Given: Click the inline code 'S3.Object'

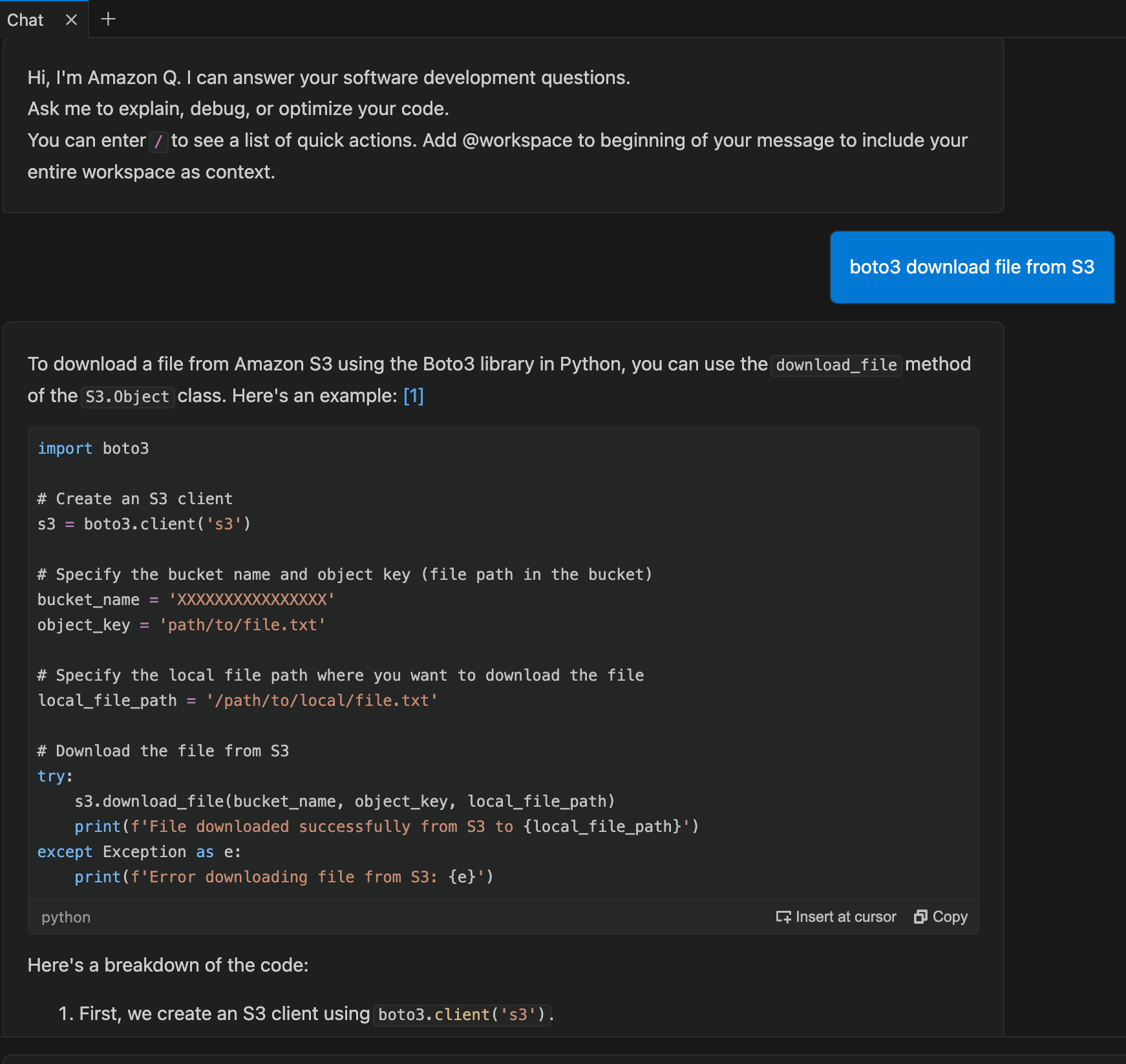Looking at the screenshot, I should [127, 396].
